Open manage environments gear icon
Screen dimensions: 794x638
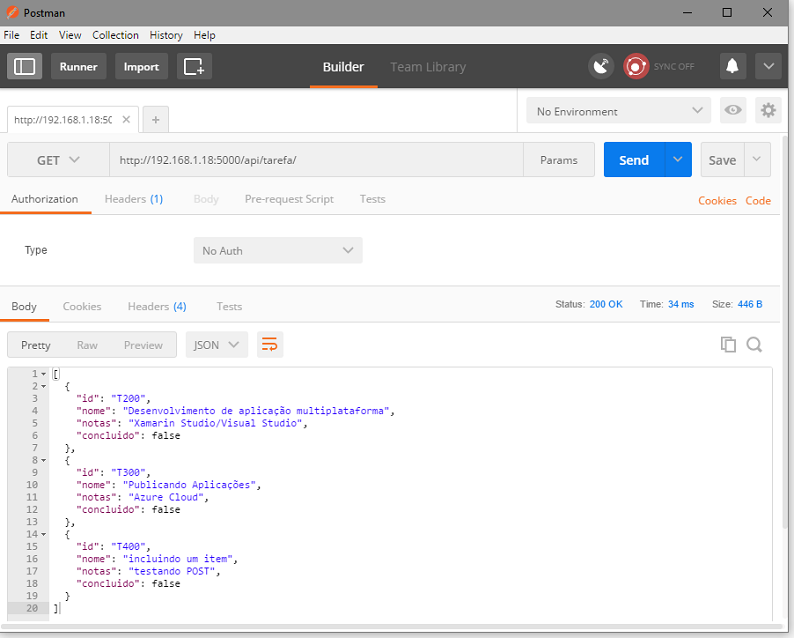pyautogui.click(x=768, y=110)
